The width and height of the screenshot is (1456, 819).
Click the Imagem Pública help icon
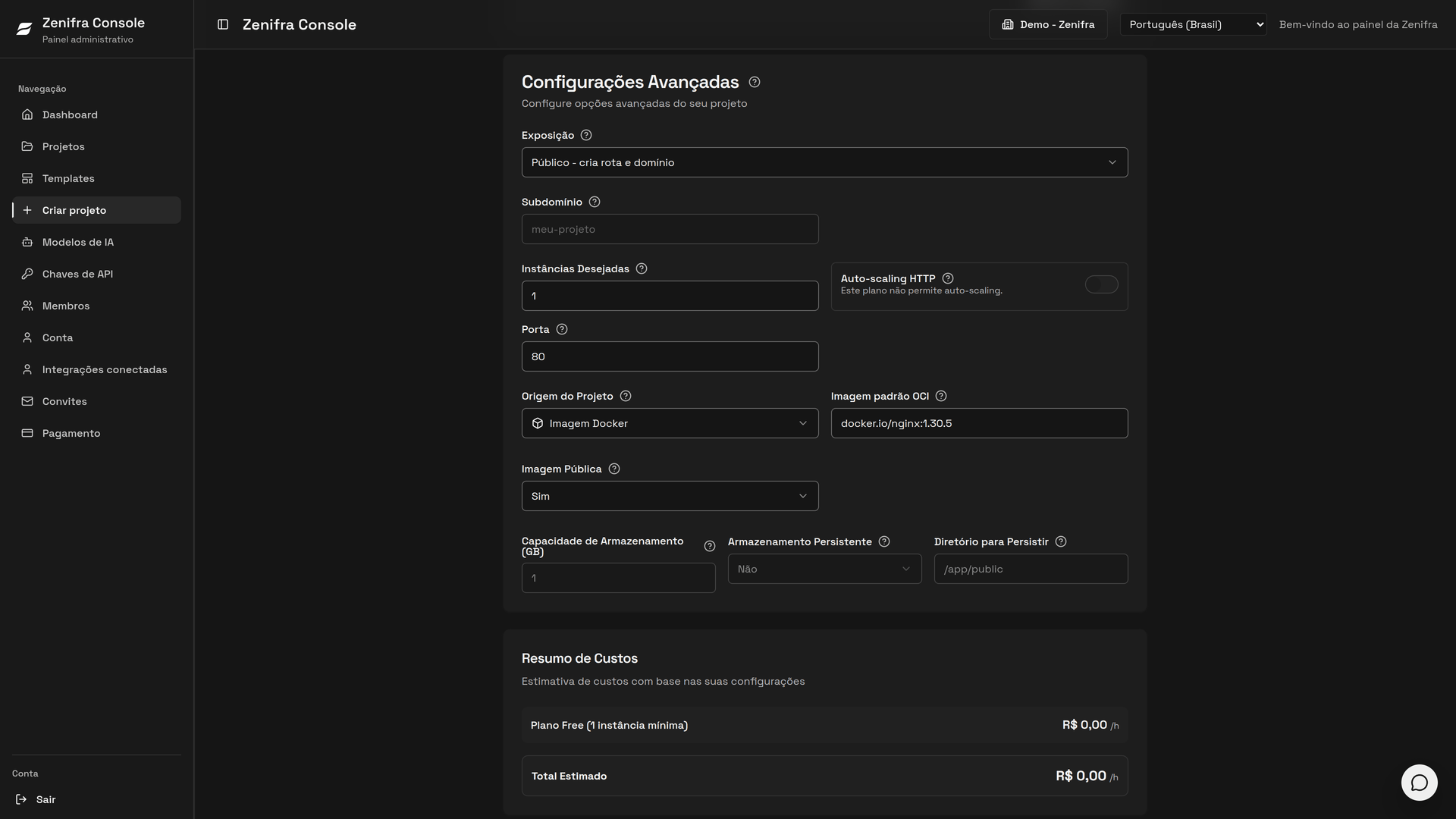(x=614, y=469)
